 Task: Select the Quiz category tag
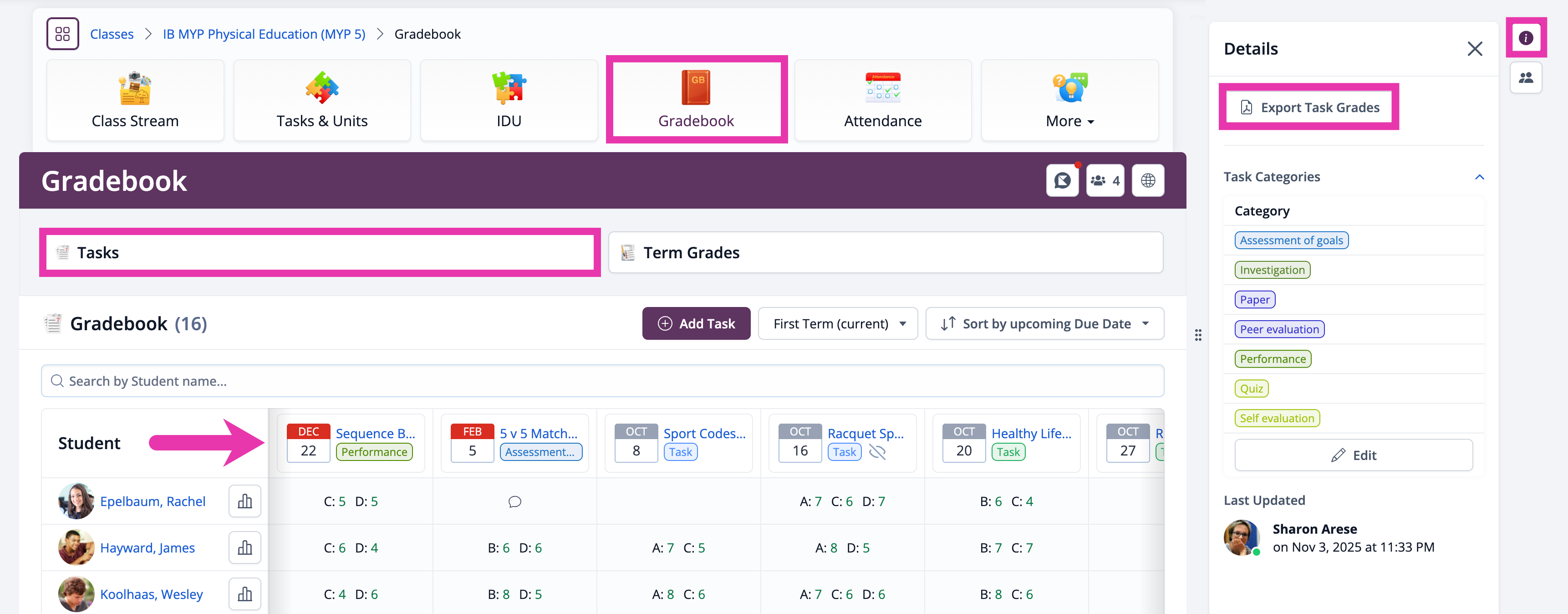1252,389
